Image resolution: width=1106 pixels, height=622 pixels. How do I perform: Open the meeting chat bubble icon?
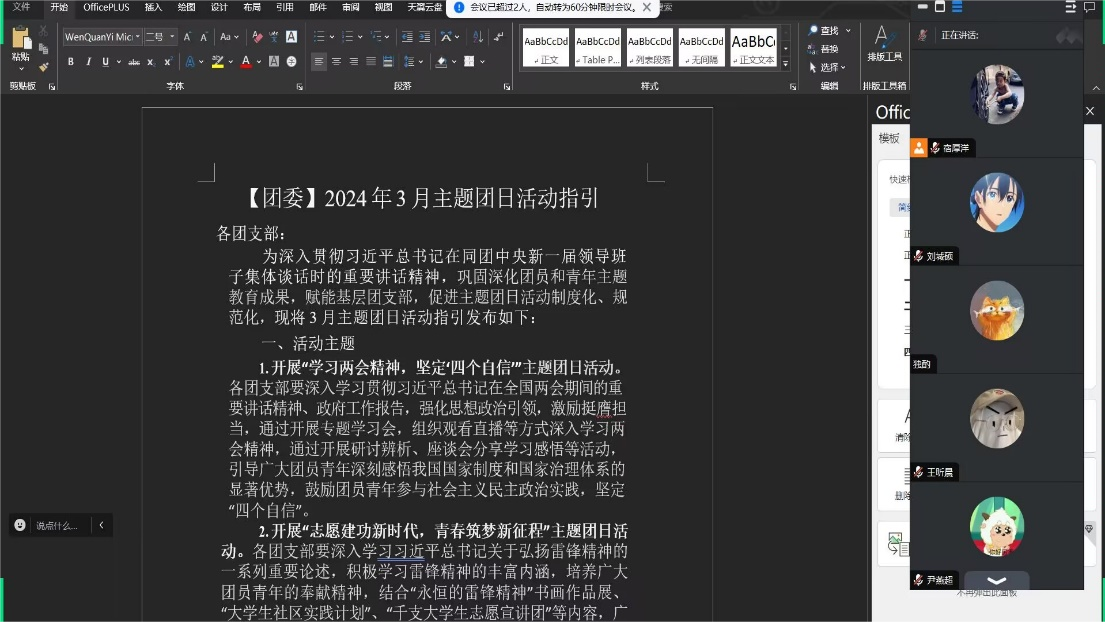pos(1089,7)
